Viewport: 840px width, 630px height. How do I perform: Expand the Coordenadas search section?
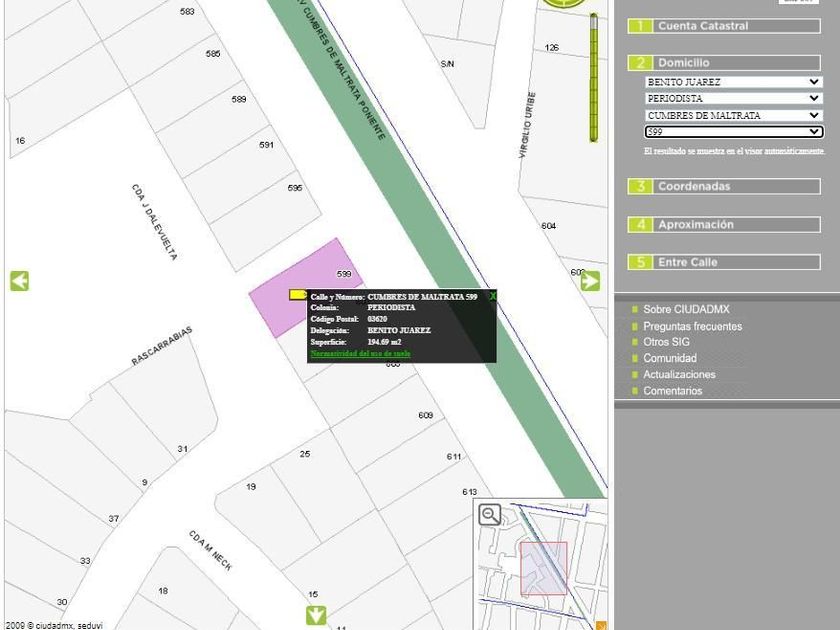coord(724,186)
